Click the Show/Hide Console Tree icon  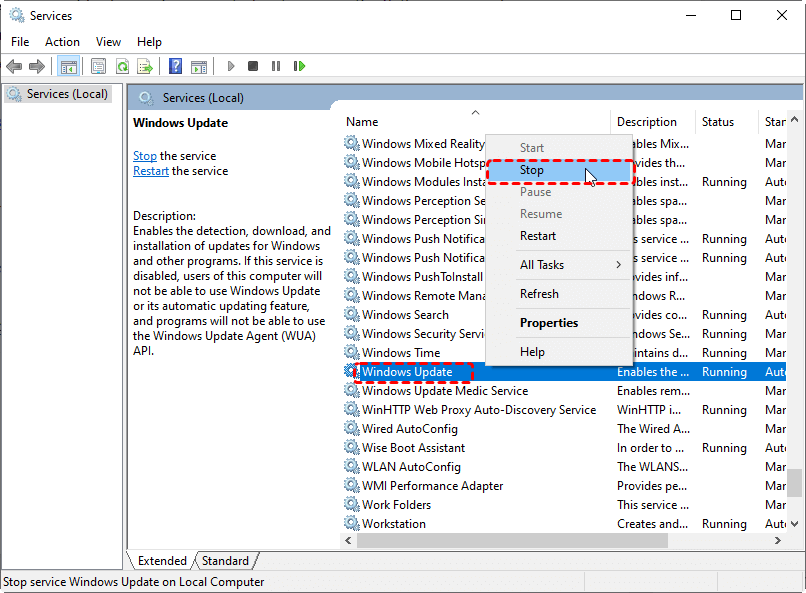[x=69, y=66]
